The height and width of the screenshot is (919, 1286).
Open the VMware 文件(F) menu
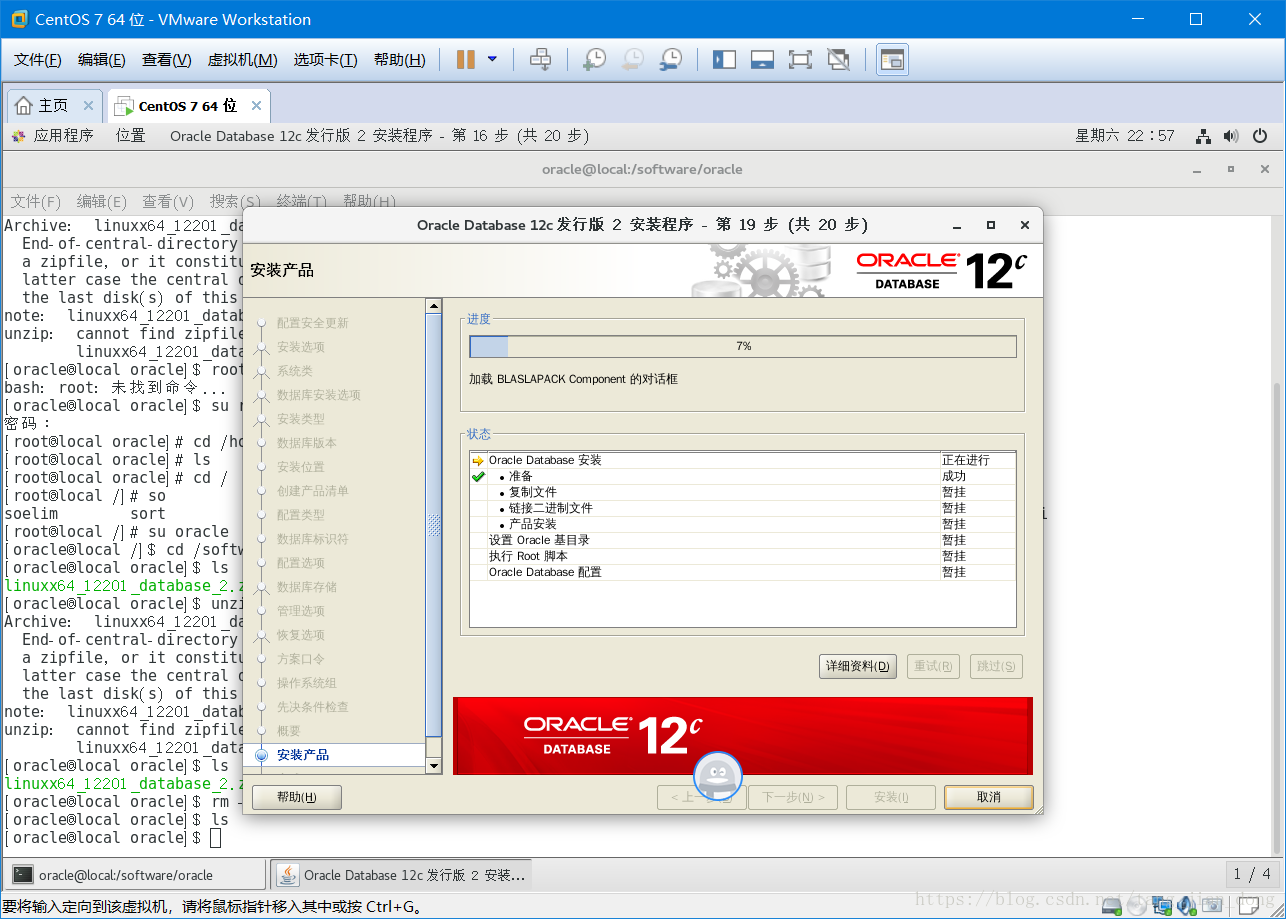pos(38,60)
